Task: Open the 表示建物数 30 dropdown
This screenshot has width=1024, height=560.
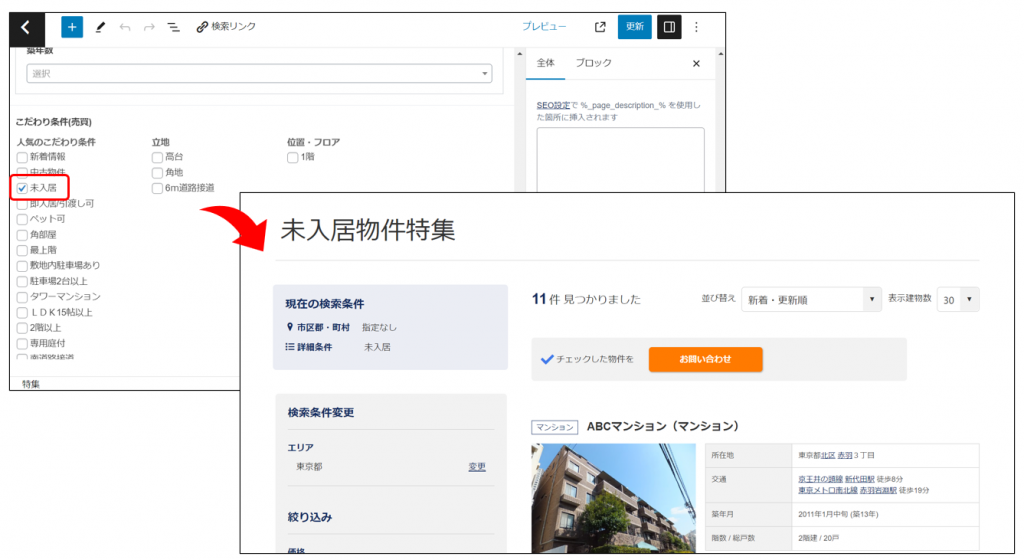Action: pos(958,300)
